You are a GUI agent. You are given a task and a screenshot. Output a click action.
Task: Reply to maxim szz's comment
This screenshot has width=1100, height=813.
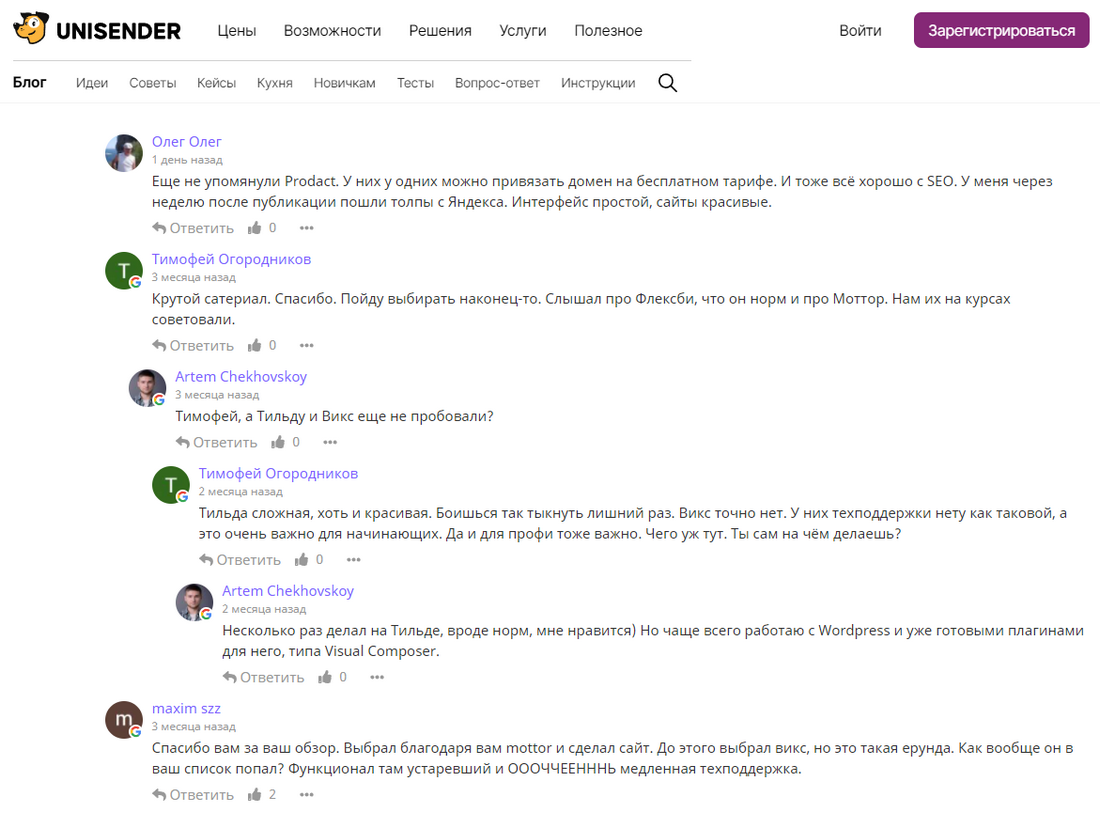point(193,794)
